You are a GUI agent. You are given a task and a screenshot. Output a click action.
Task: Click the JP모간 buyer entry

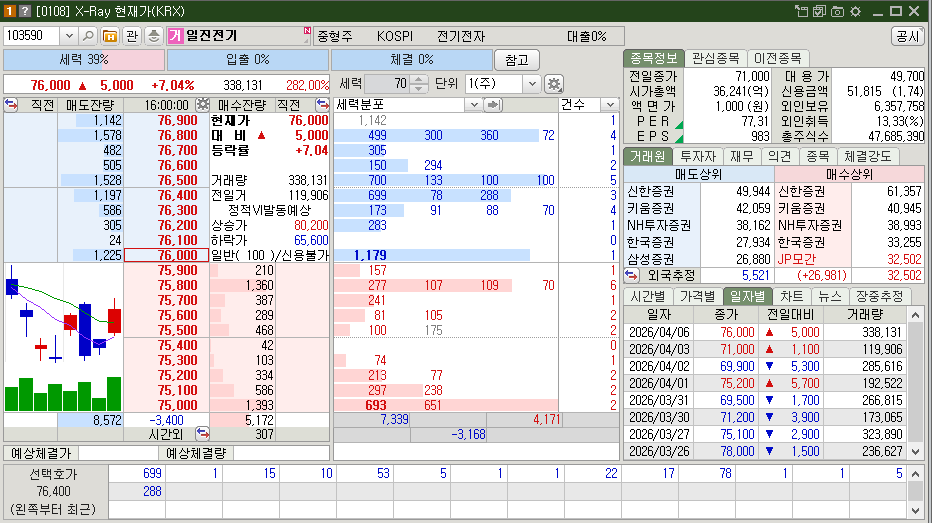pyautogui.click(x=796, y=259)
